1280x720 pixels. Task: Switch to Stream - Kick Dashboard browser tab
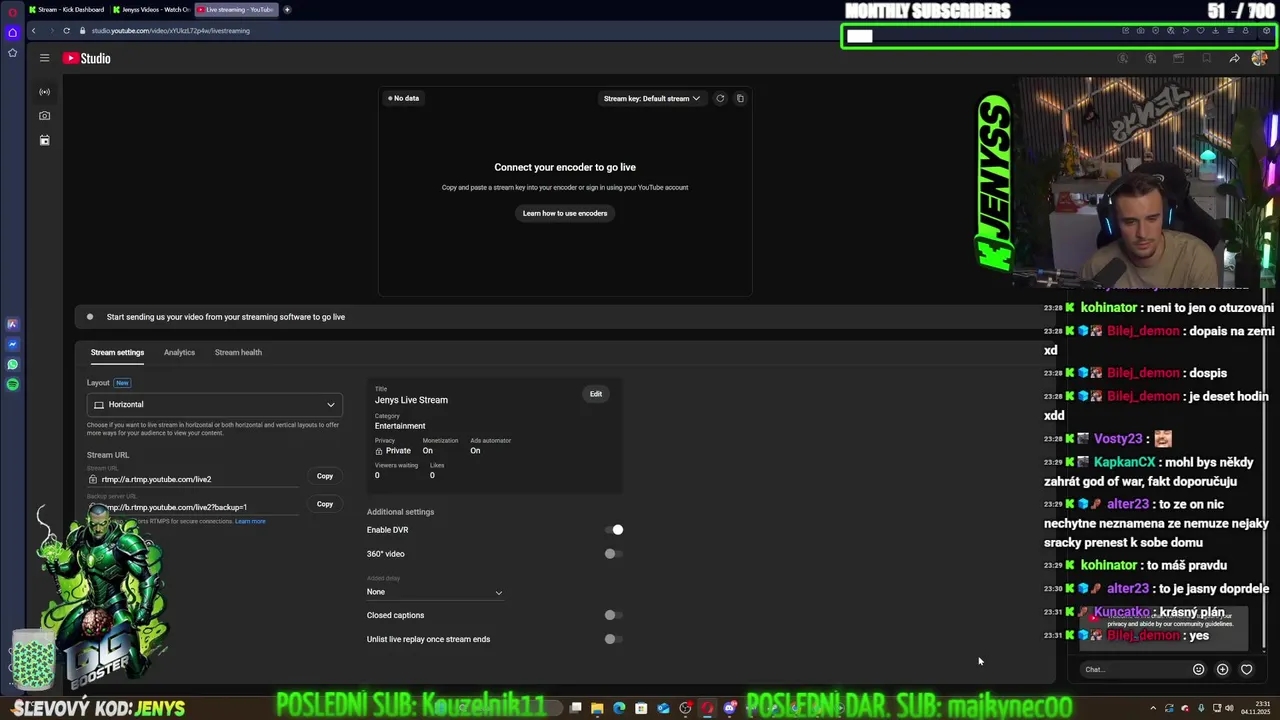[x=66, y=10]
